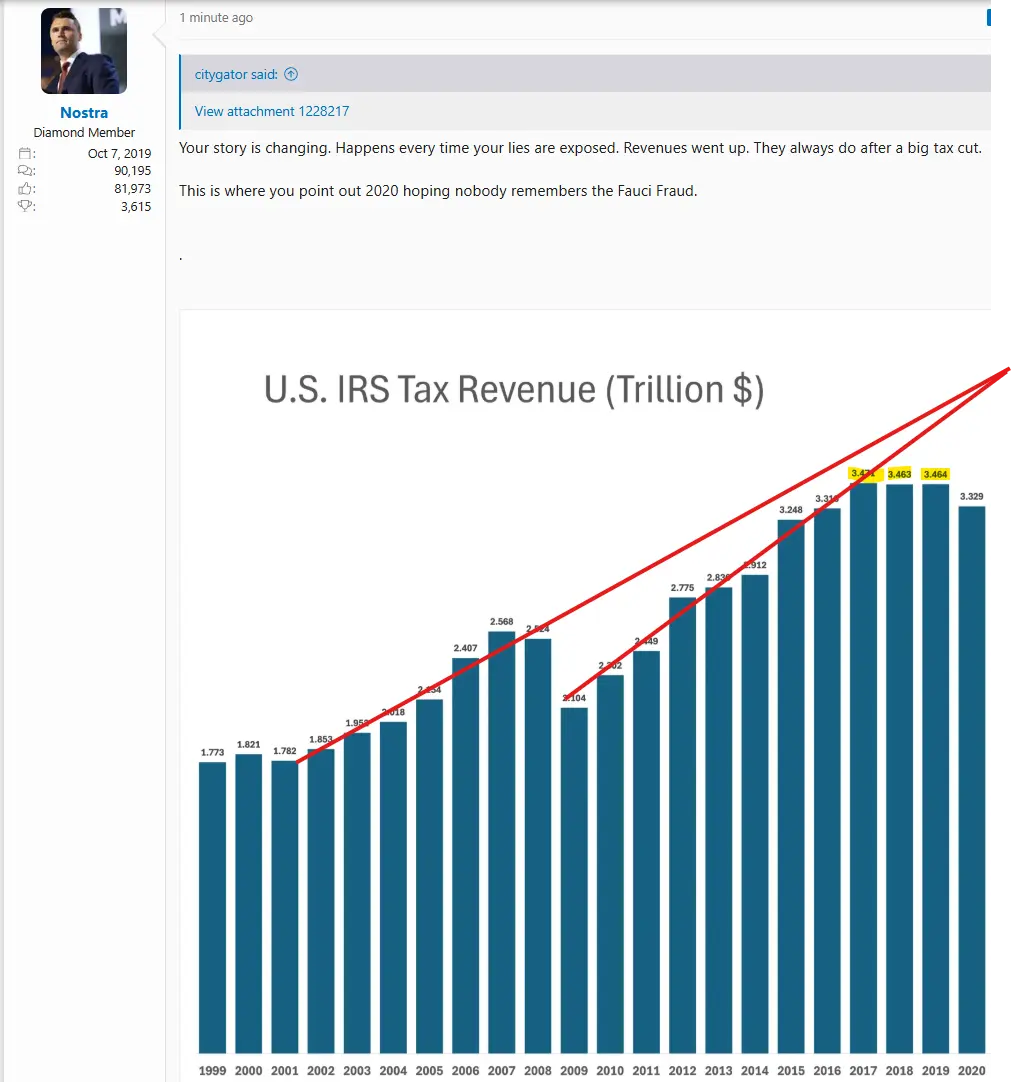This screenshot has height=1082, width=1011.
Task: Click the 3,615 trophy points number
Action: 135,206
